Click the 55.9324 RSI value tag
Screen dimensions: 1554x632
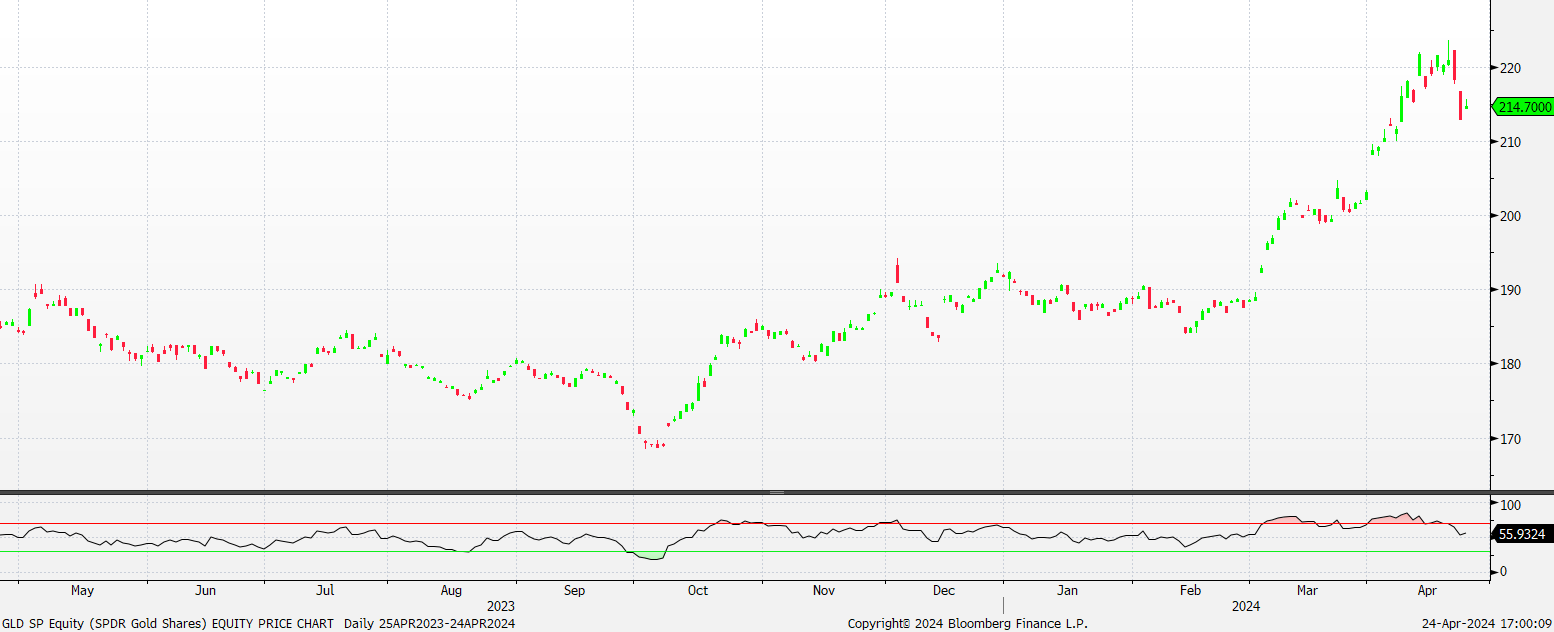coord(1524,534)
